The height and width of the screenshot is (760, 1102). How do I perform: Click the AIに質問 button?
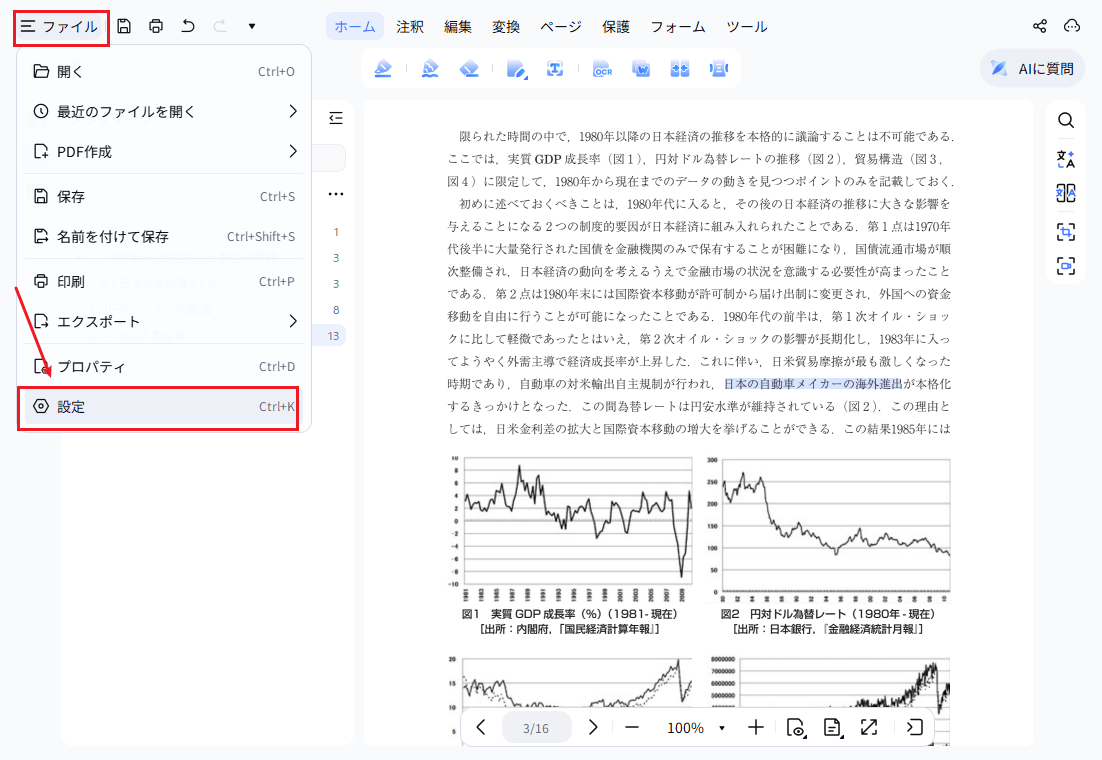tap(1032, 68)
